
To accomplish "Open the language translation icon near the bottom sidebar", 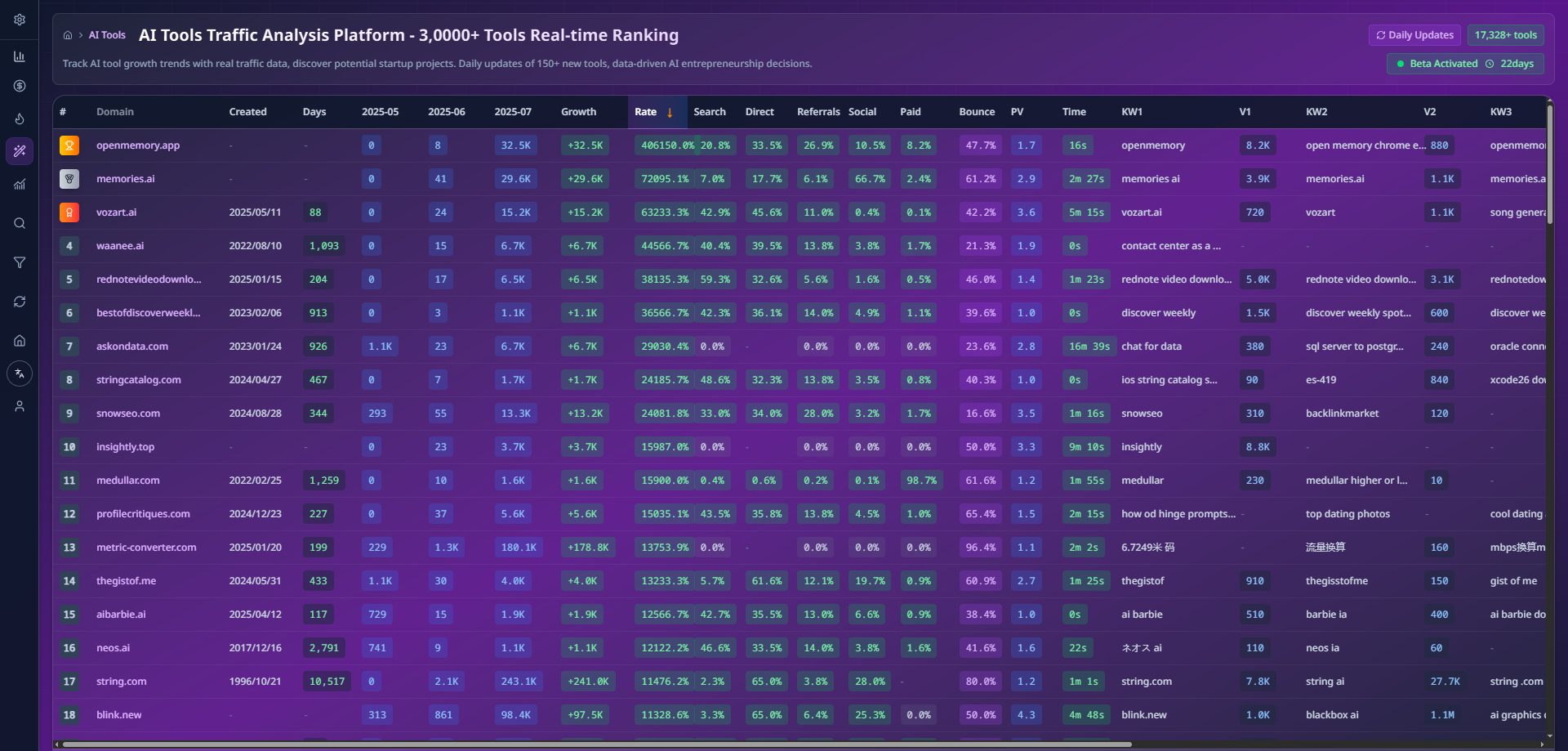I will click(20, 373).
